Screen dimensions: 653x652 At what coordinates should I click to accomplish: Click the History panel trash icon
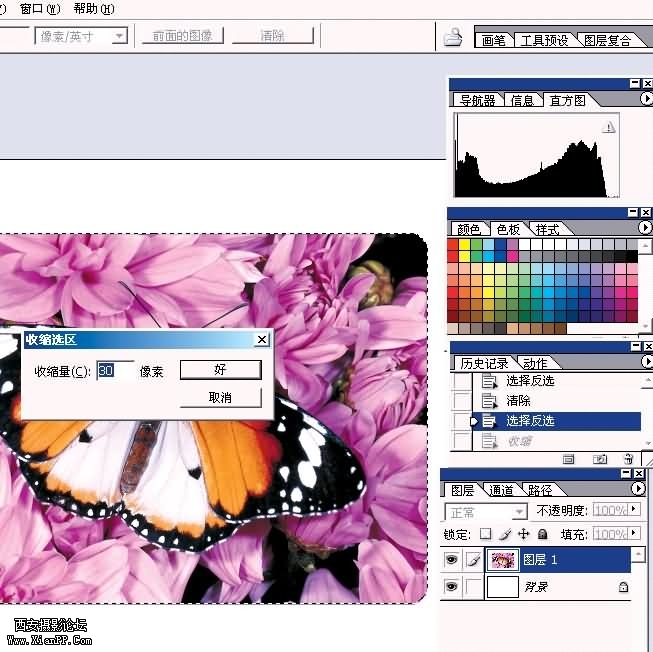click(628, 459)
